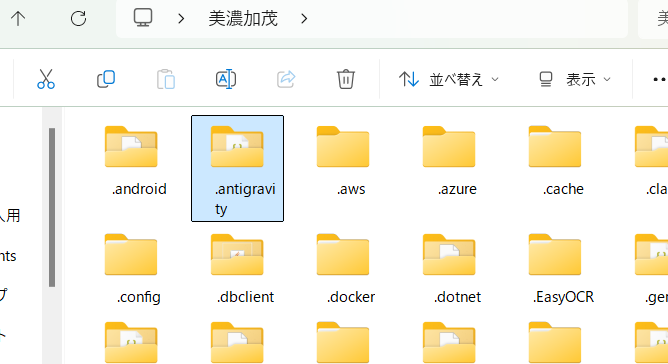Viewport: 668px width, 364px height.
Task: Select 美濃加茂 in the address path
Action: (x=243, y=18)
